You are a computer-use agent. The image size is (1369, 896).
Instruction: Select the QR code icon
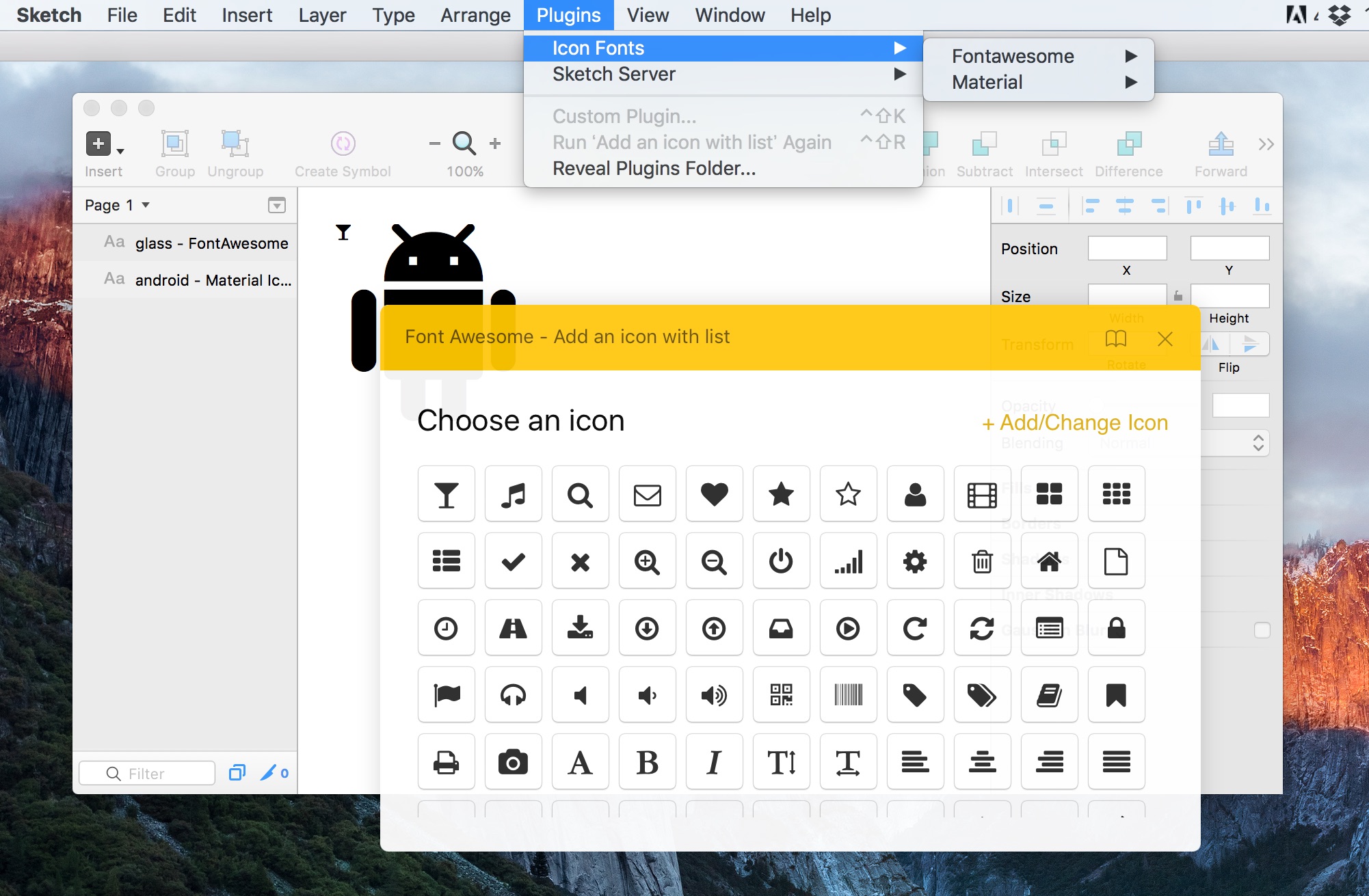781,695
